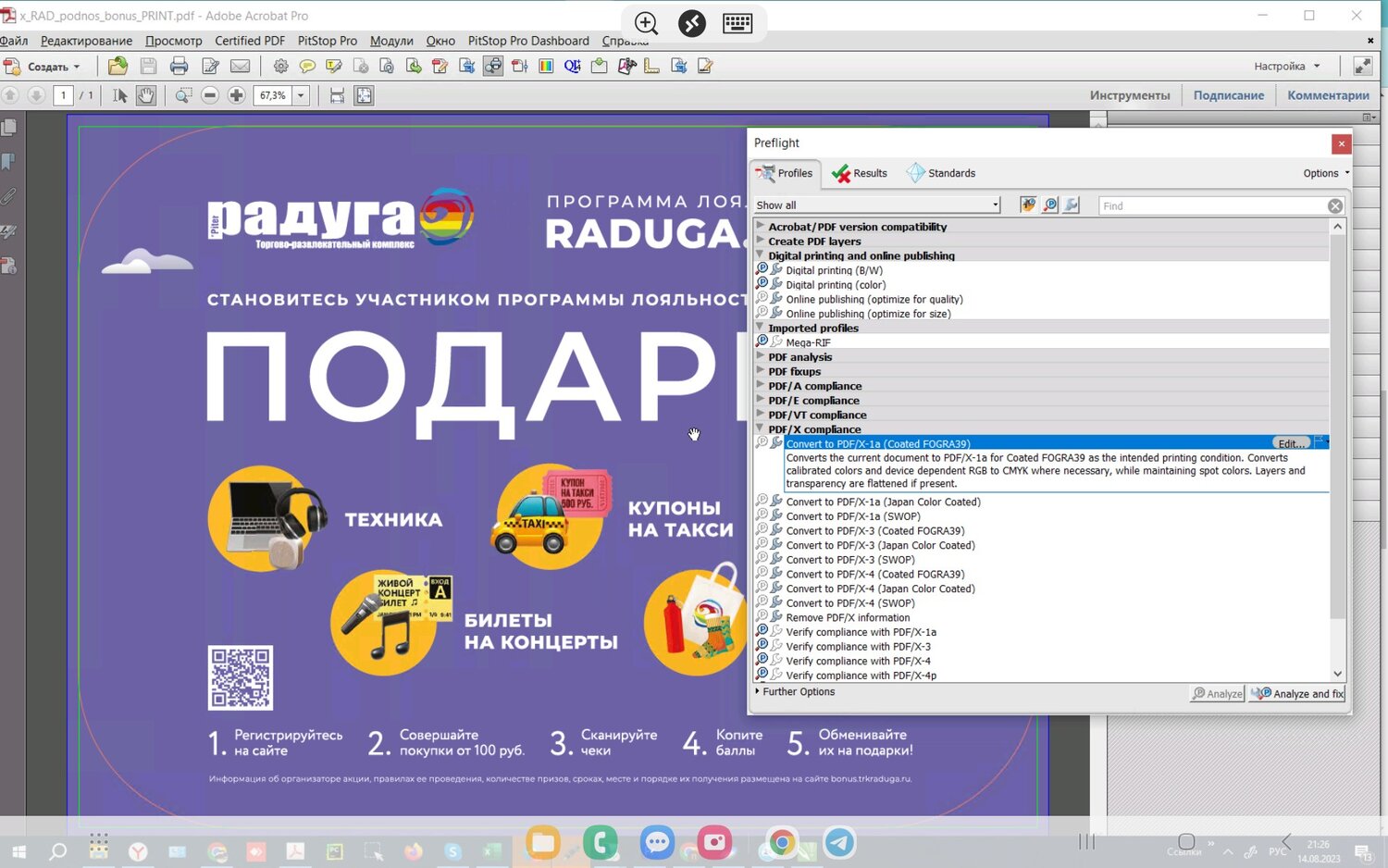
Task: Click the Select profiles icon in Preflight
Action: (x=1028, y=205)
